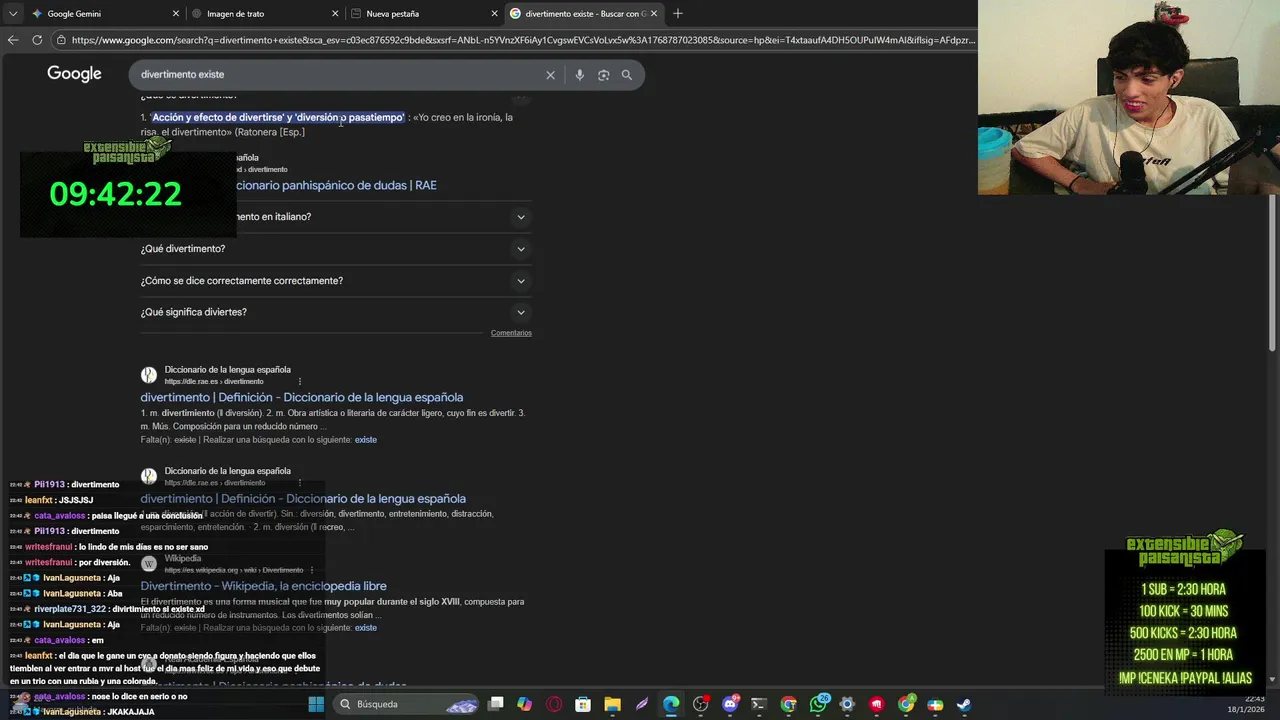The height and width of the screenshot is (720, 1280).
Task: Open the Divertimento Wikipedia result
Action: click(x=263, y=586)
